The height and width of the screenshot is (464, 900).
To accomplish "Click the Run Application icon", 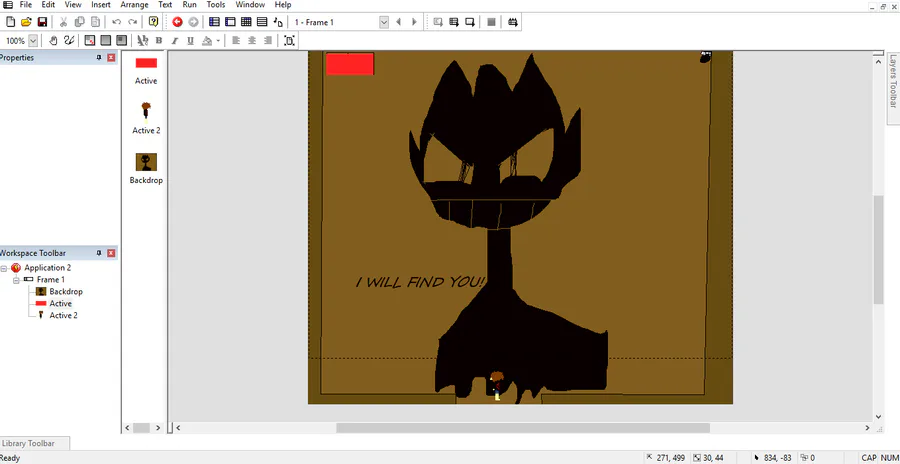I will (x=454, y=22).
